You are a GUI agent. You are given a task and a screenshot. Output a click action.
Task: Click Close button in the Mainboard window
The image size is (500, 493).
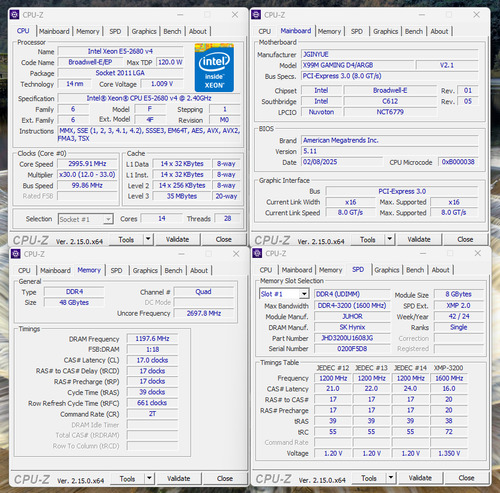[x=465, y=239]
